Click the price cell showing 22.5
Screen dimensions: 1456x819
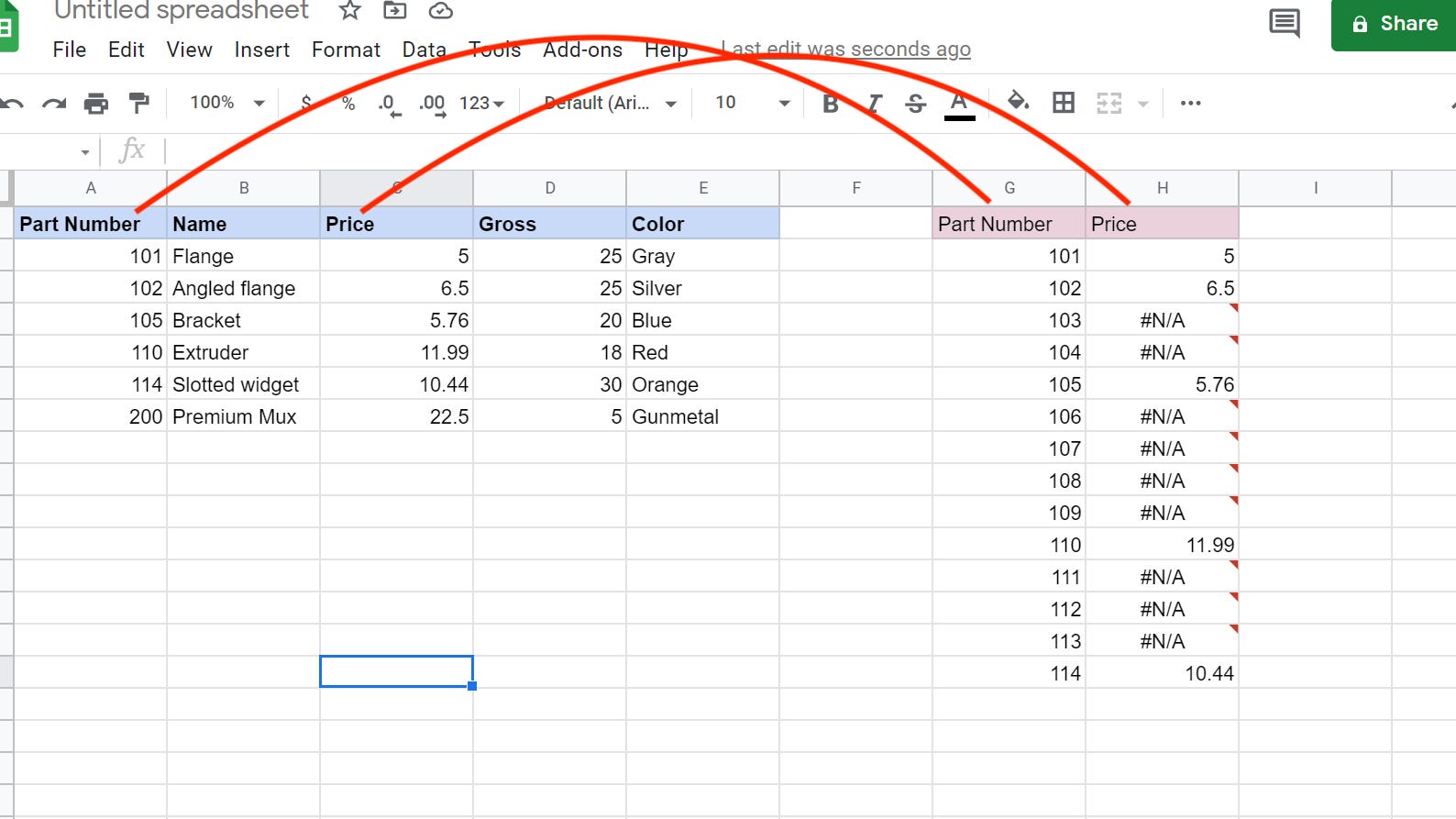pos(397,416)
